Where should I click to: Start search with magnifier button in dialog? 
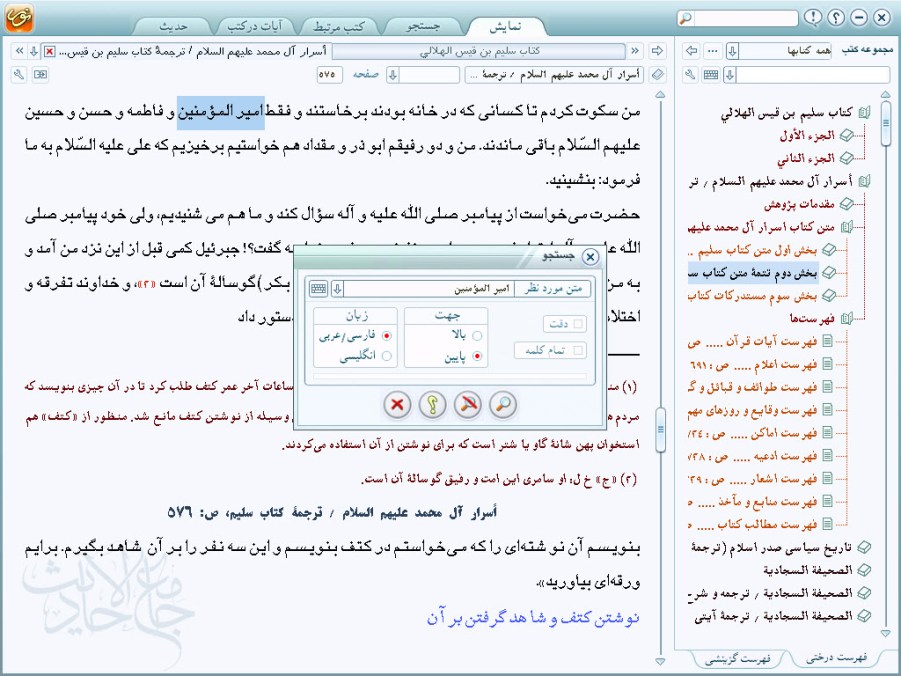coord(503,404)
